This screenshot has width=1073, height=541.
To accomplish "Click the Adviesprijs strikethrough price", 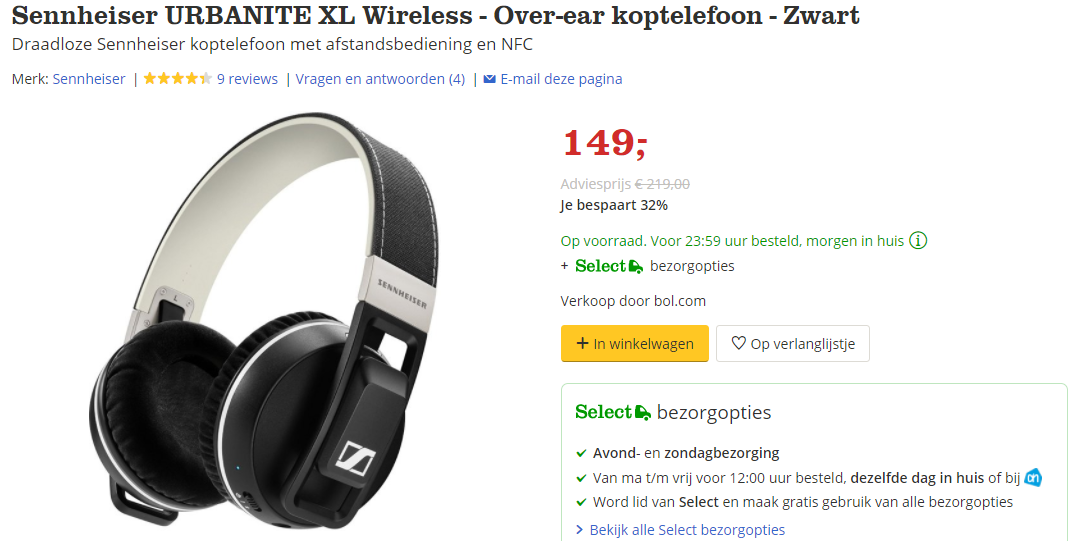I will 662,184.
